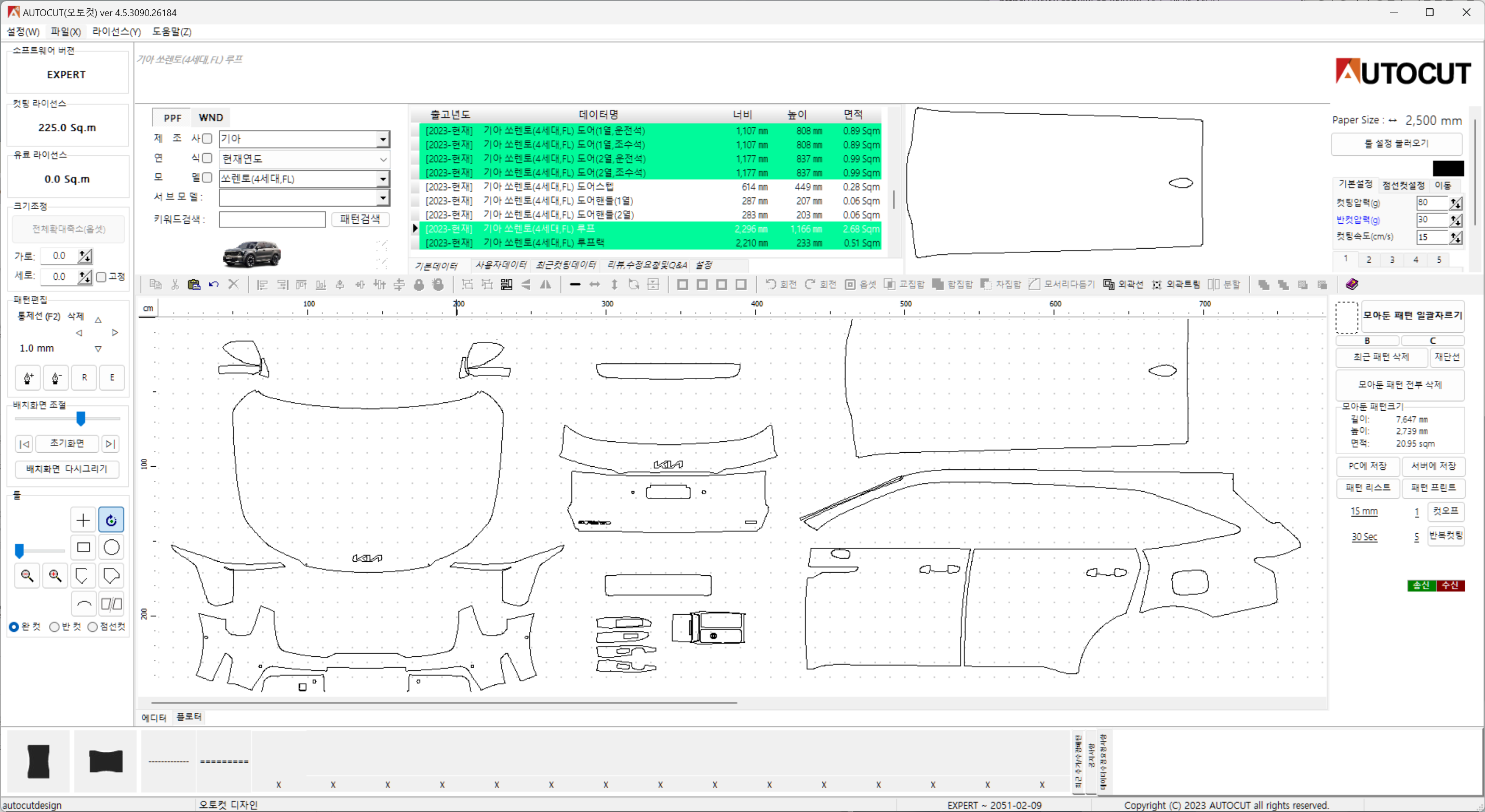The image size is (1485, 812).
Task: Click the 세로 height value stepper
Action: [85, 277]
